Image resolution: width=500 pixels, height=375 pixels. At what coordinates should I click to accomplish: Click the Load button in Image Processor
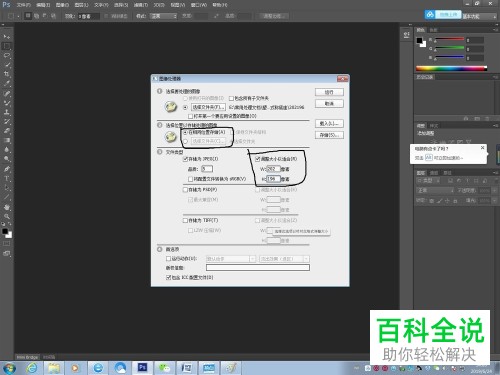click(329, 123)
